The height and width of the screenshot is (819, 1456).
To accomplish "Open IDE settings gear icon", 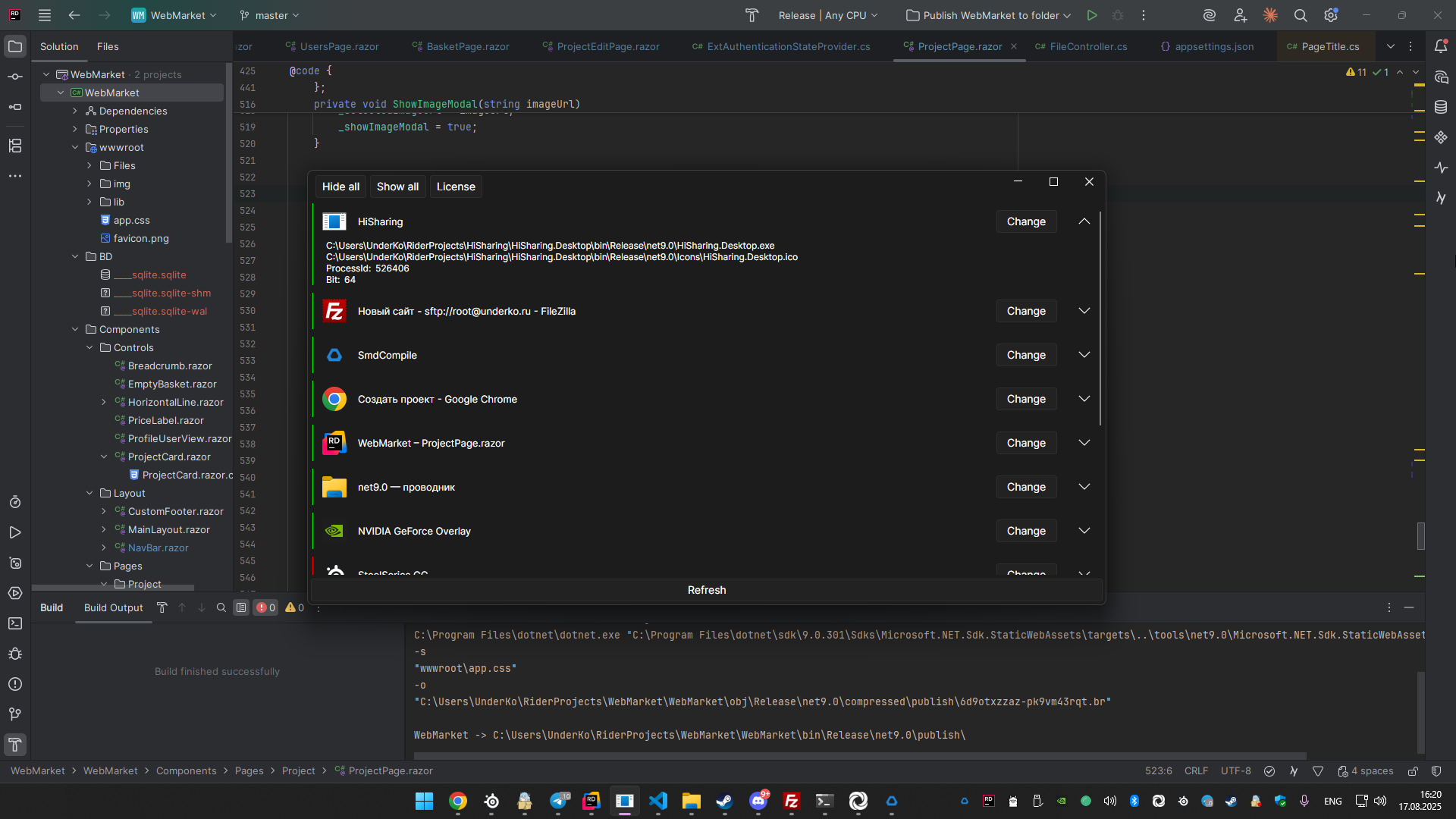I will [x=1331, y=15].
